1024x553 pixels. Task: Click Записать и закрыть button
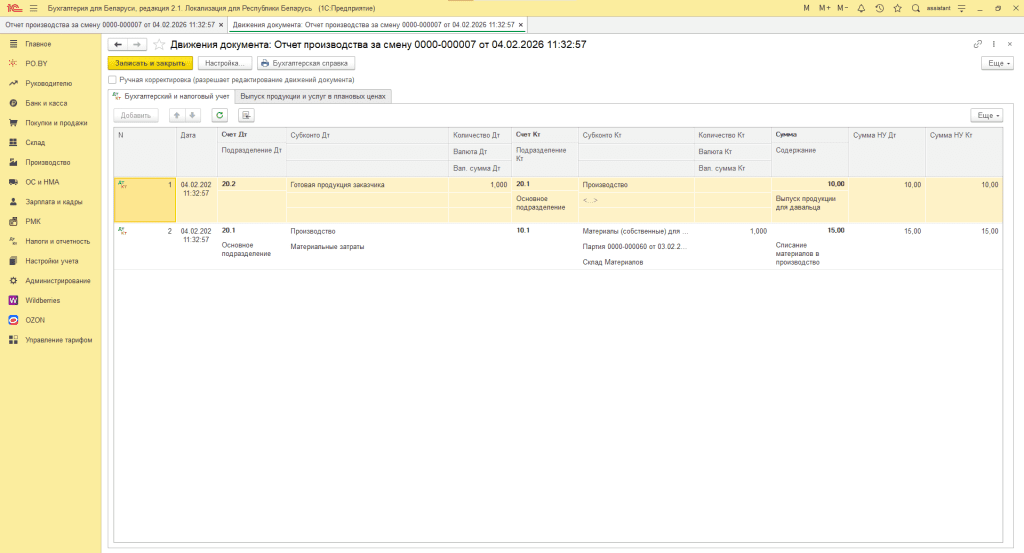point(150,63)
